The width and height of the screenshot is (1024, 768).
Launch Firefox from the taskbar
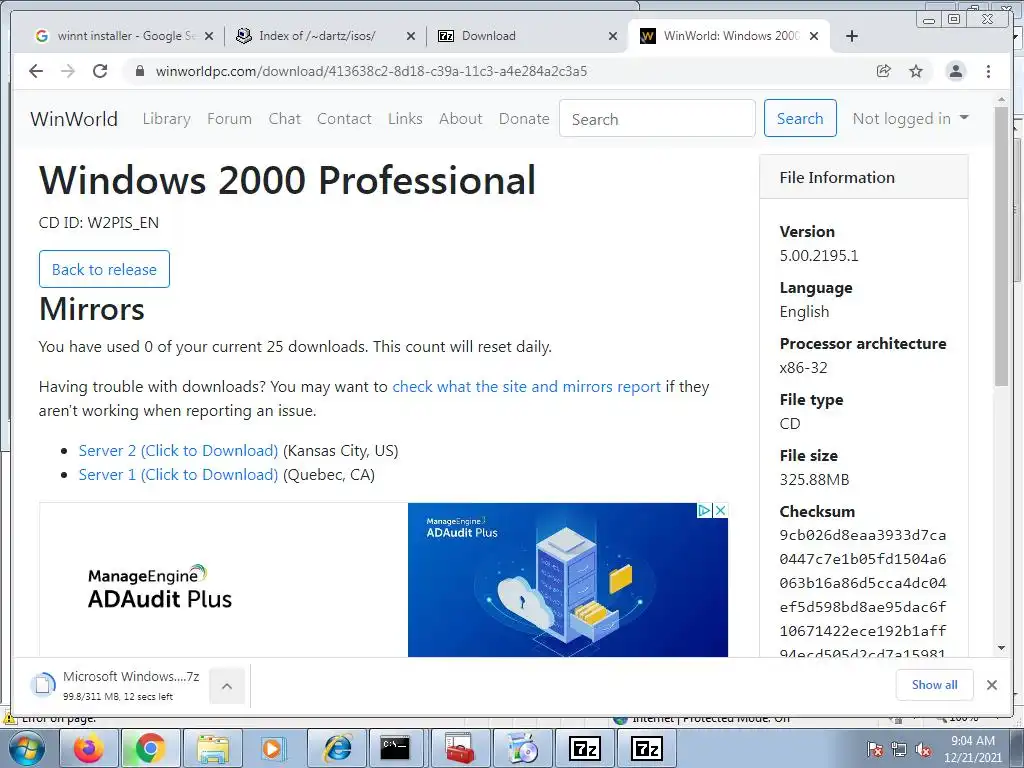(x=89, y=748)
